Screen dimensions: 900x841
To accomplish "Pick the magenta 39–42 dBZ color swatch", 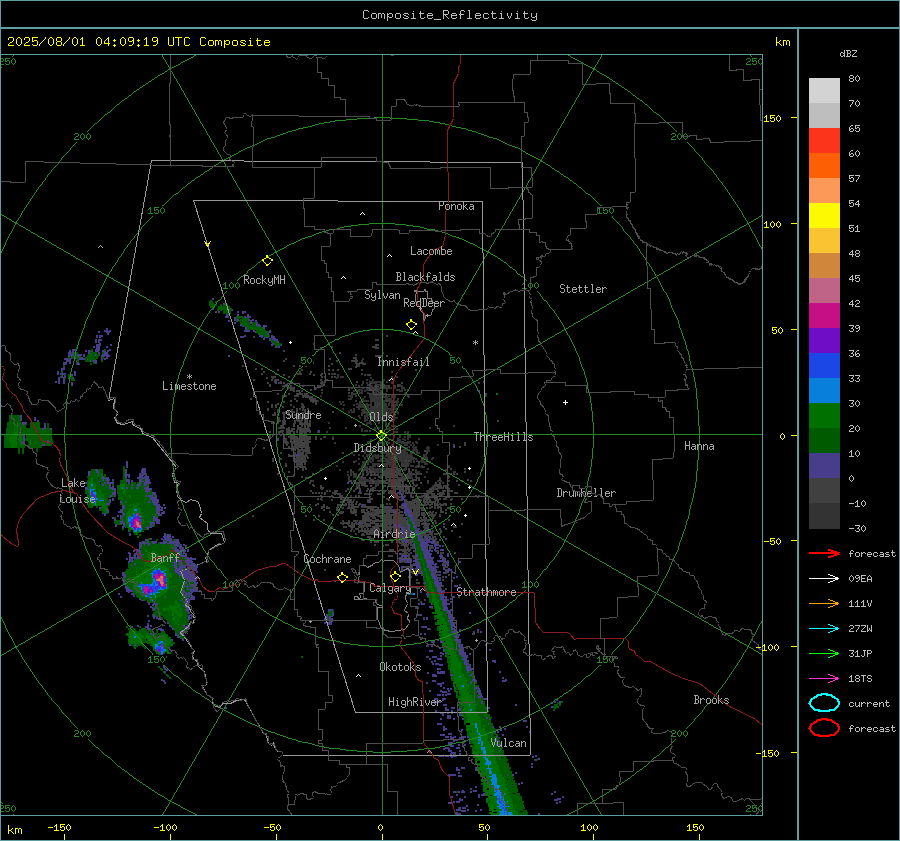I will pyautogui.click(x=824, y=315).
